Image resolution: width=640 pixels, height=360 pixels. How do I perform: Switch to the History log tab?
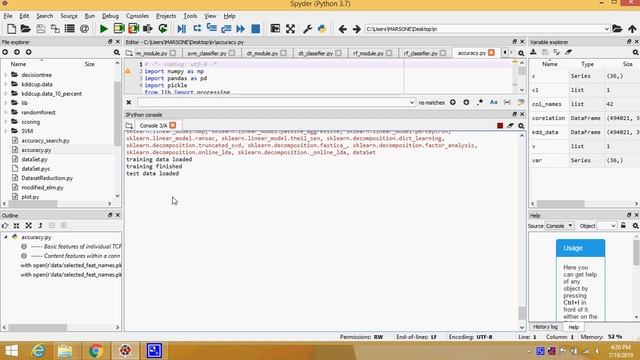(x=545, y=327)
